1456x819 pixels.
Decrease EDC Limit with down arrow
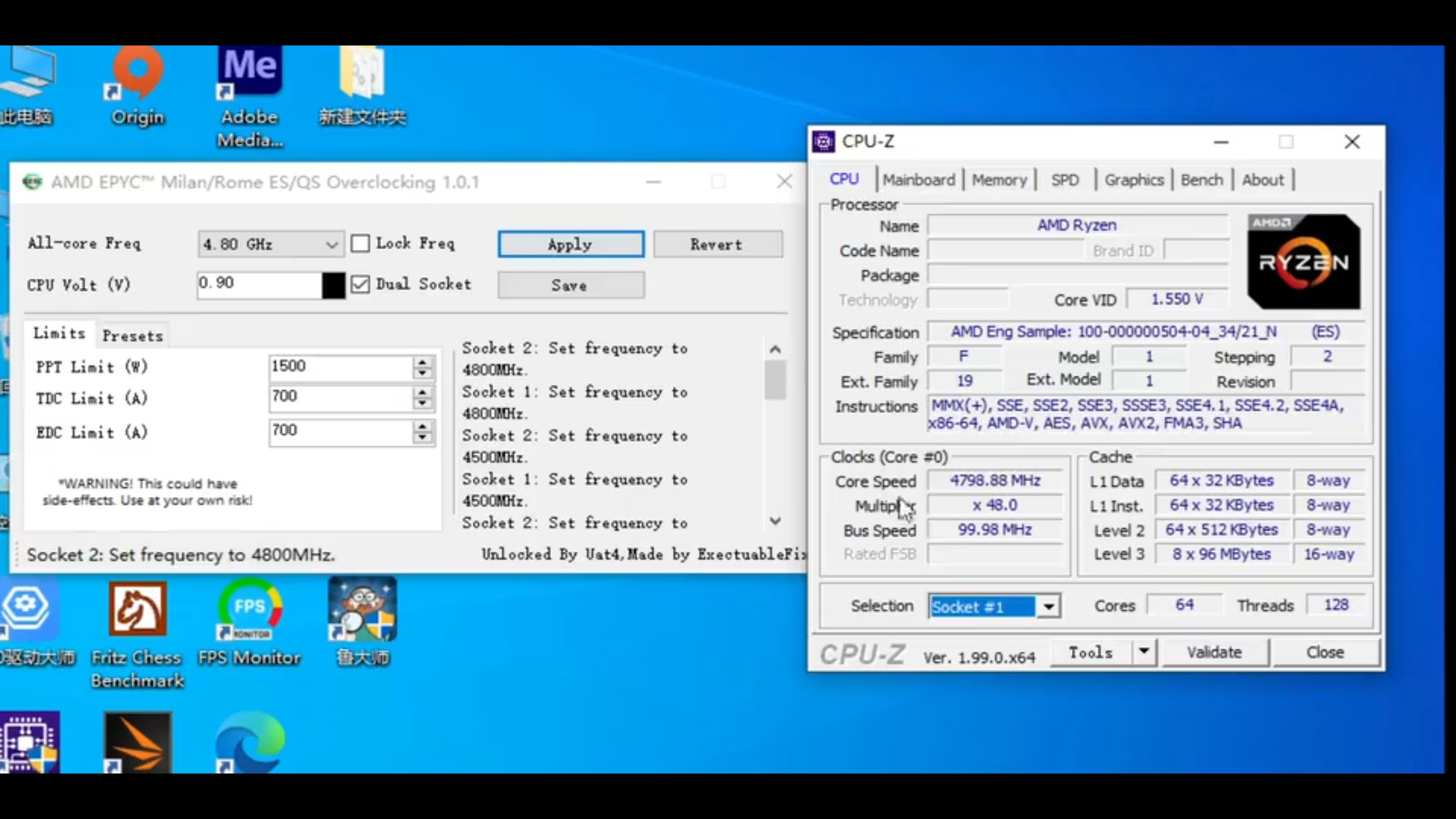tap(422, 438)
